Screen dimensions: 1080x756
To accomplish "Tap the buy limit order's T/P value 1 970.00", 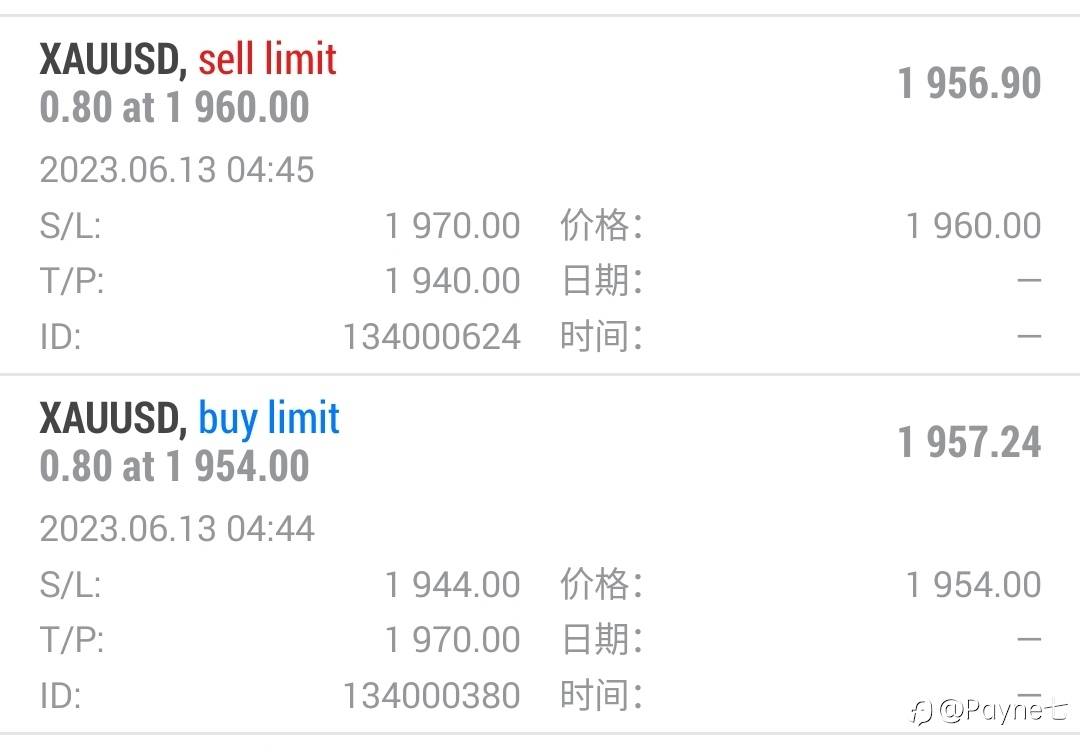I will click(452, 639).
